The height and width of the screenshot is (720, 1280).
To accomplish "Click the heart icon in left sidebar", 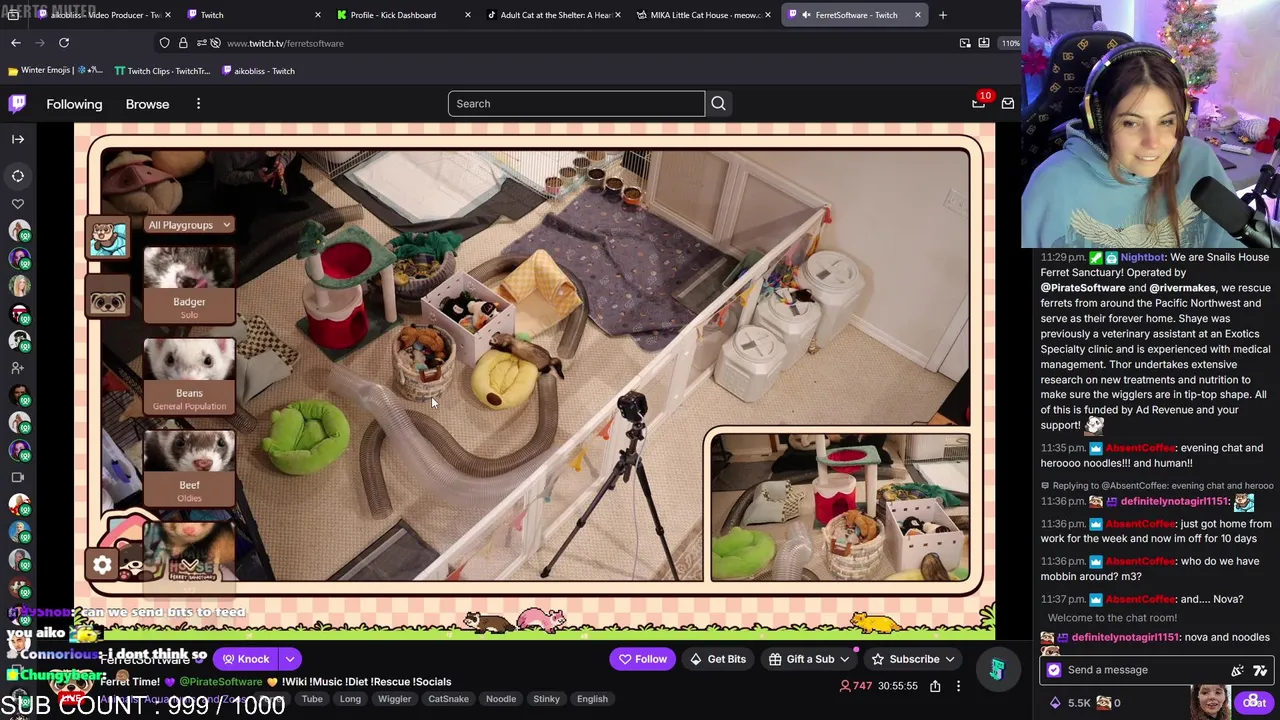I will coord(18,204).
